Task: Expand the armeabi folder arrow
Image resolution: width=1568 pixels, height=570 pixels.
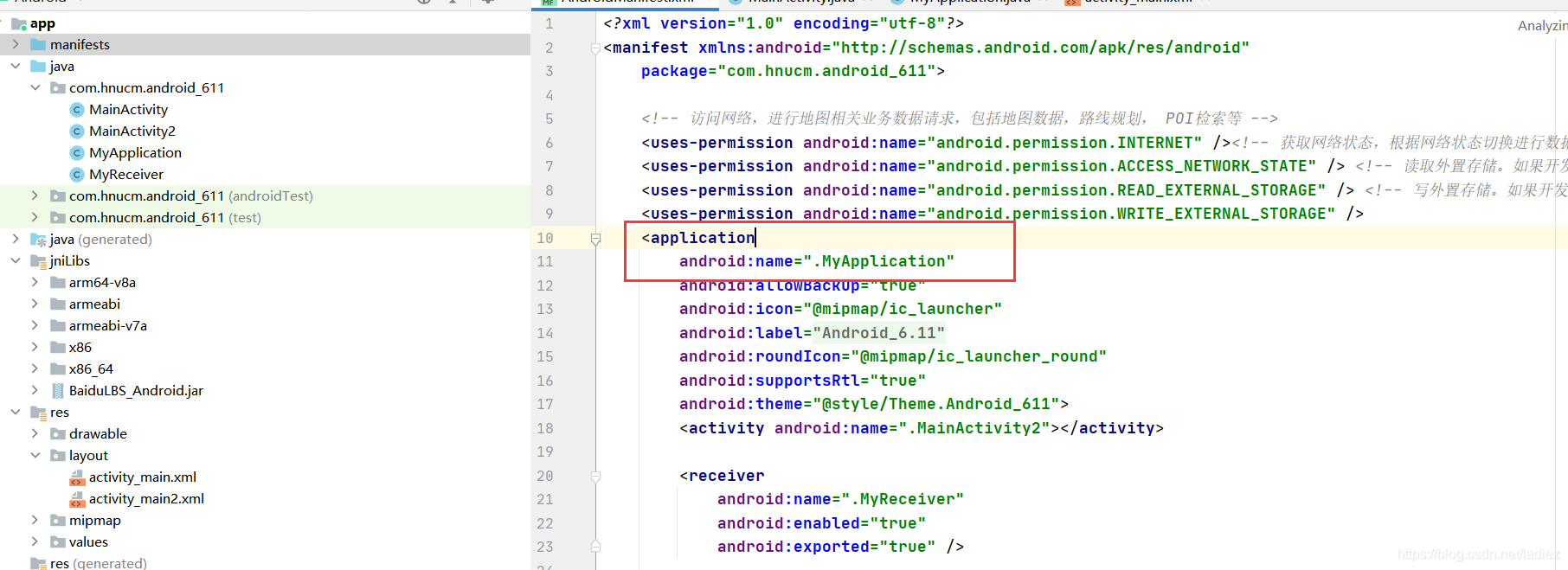Action: [x=35, y=304]
